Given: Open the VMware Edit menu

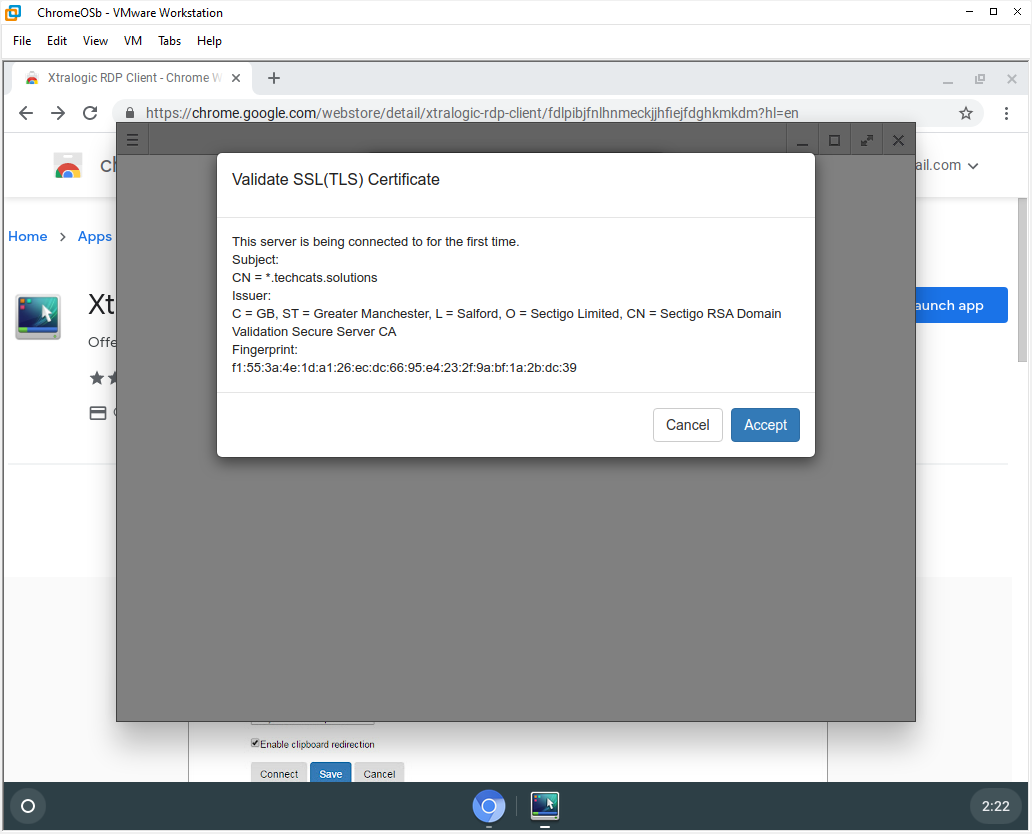Looking at the screenshot, I should tap(57, 41).
